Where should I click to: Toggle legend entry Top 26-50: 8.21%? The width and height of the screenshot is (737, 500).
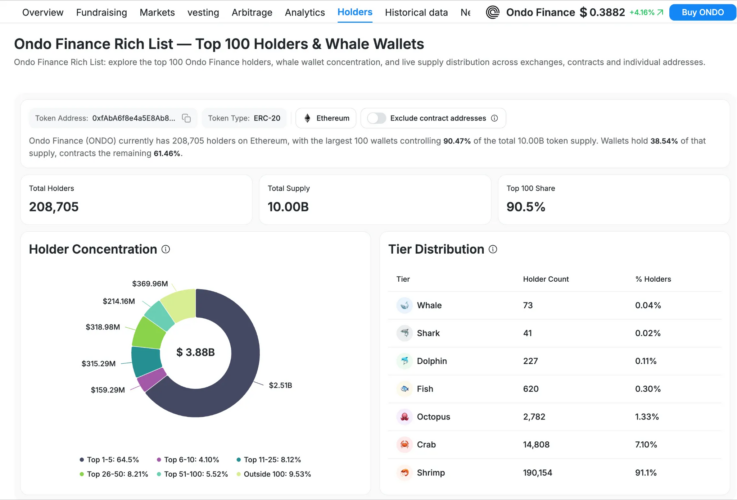(x=113, y=474)
